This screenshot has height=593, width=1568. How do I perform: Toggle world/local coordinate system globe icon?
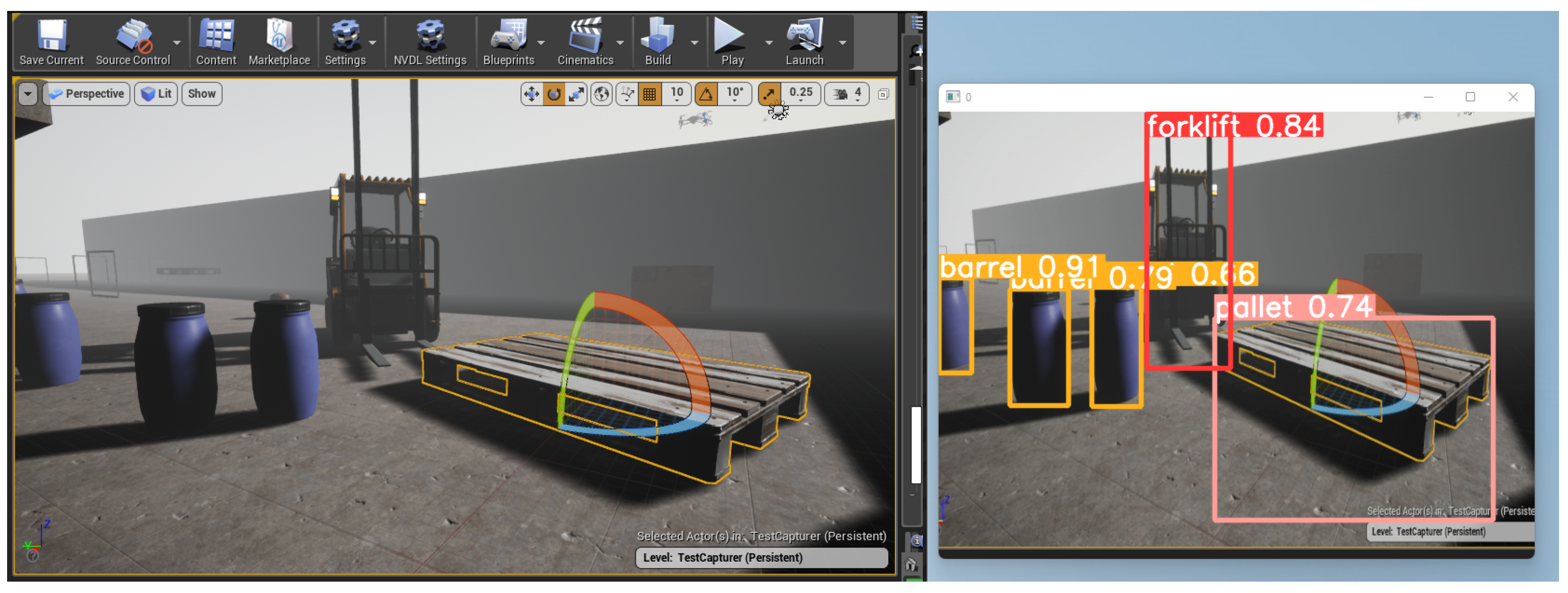(x=602, y=94)
